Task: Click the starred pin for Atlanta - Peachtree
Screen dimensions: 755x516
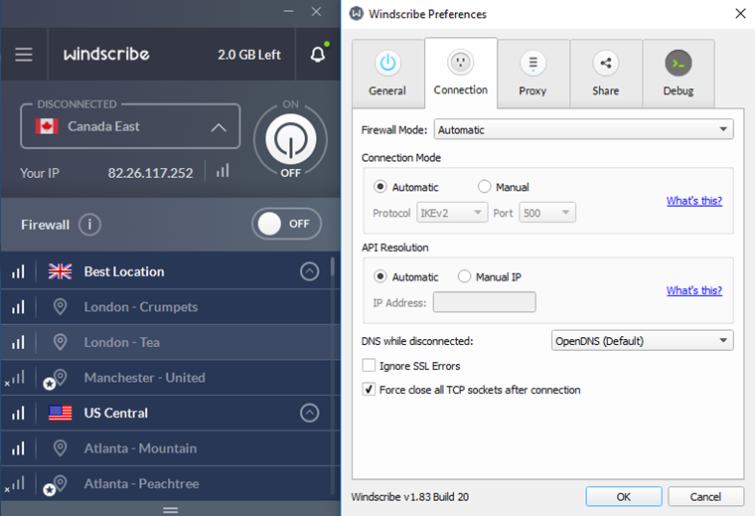Action: (x=55, y=485)
